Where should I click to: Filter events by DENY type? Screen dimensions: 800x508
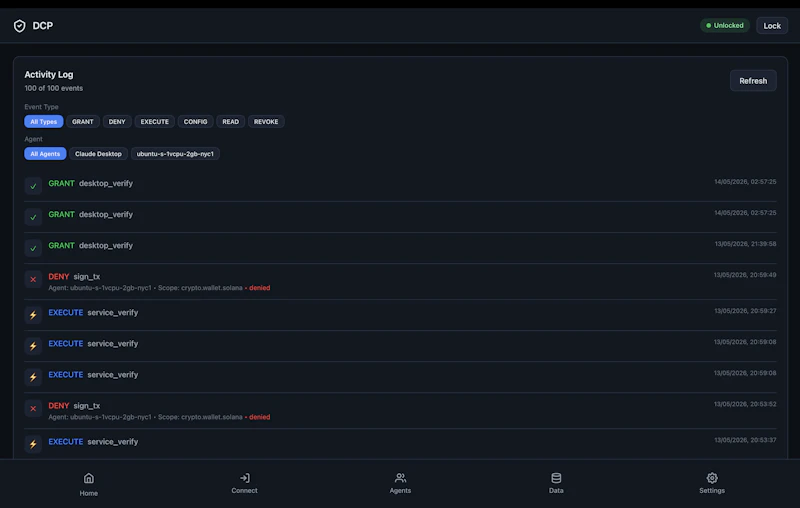point(117,121)
